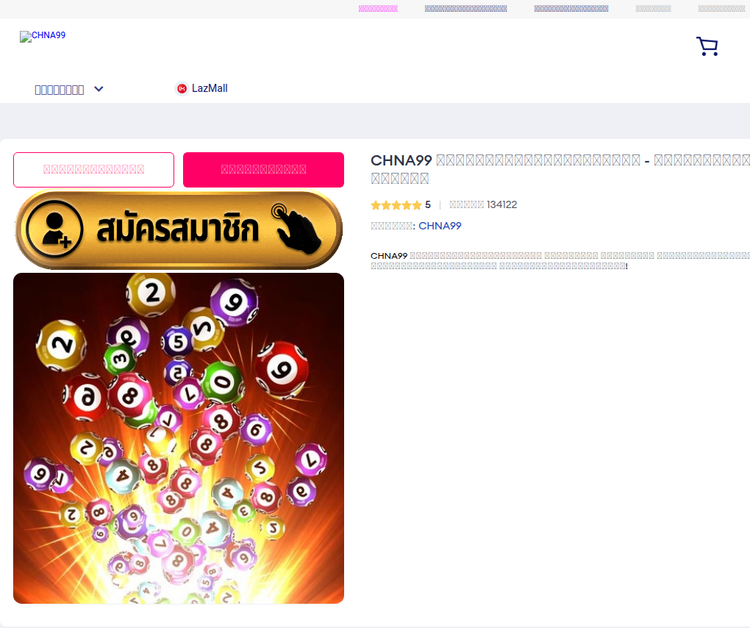Viewport: 750px width, 628px height.
Task: Open the shopping cart icon
Action: click(707, 46)
